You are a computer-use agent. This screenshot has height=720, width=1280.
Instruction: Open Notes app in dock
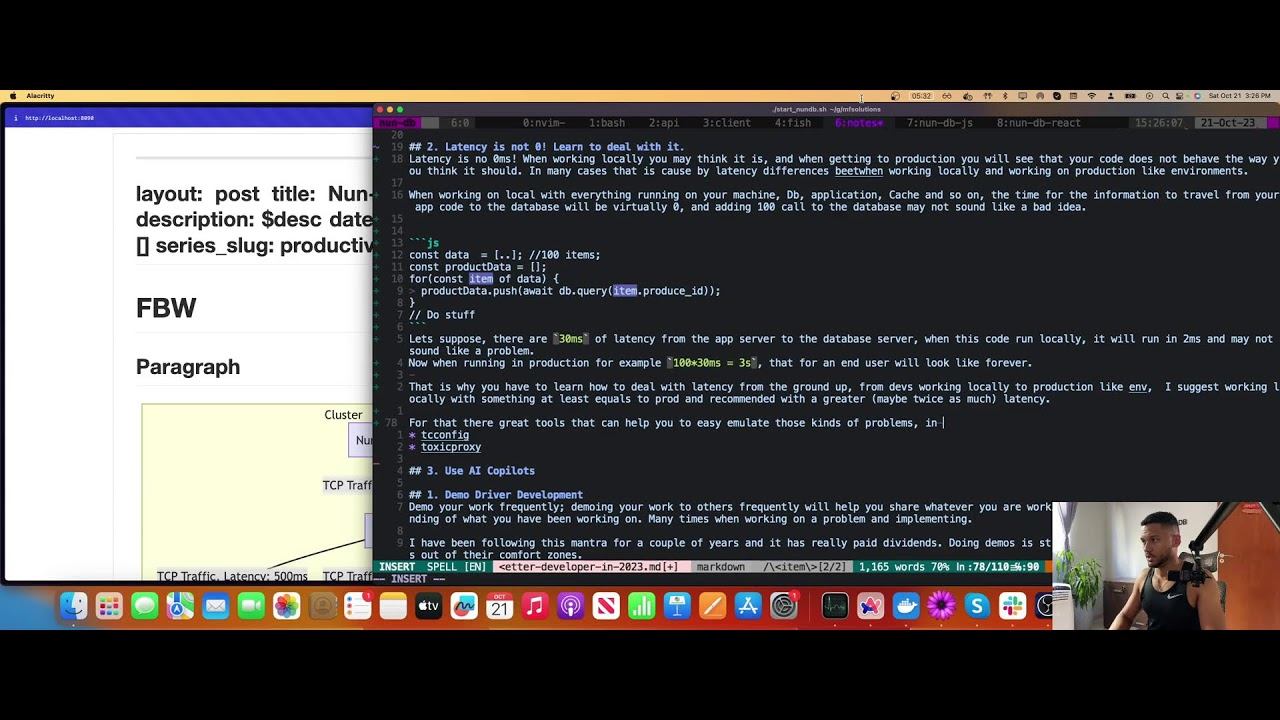click(393, 606)
